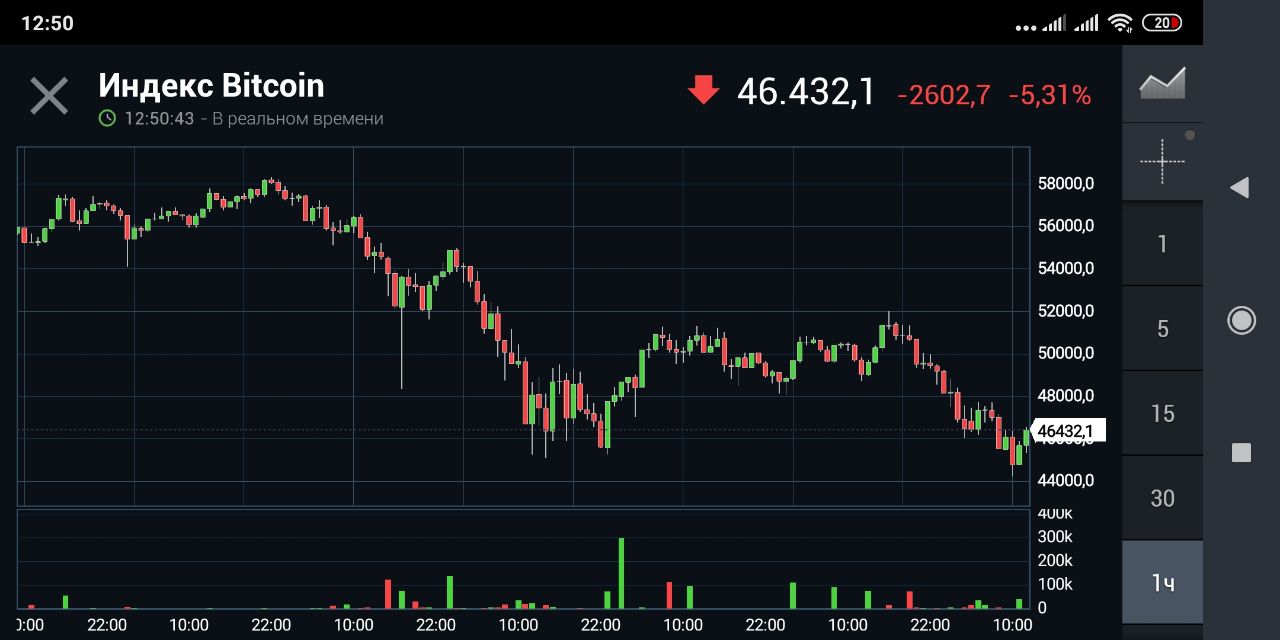Tap the Android recent apps square

coord(1241,453)
